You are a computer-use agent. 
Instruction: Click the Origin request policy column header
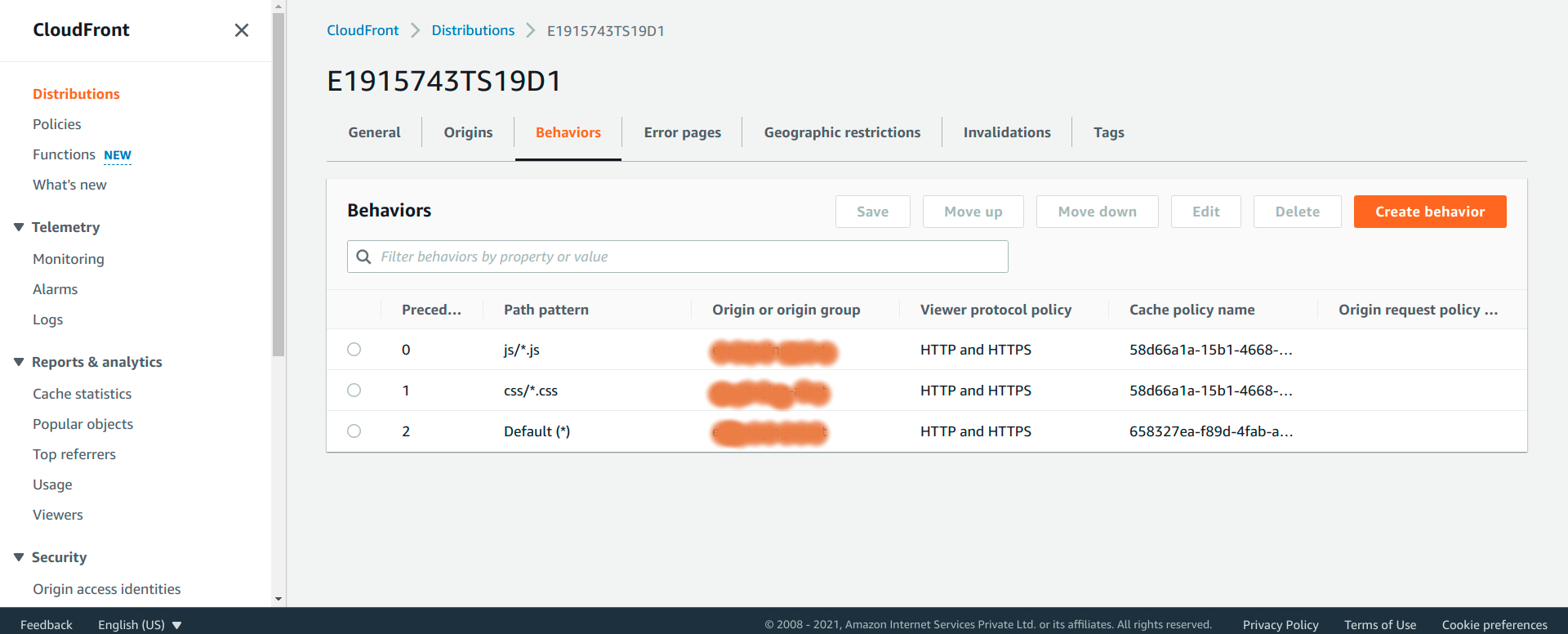[x=1419, y=310]
